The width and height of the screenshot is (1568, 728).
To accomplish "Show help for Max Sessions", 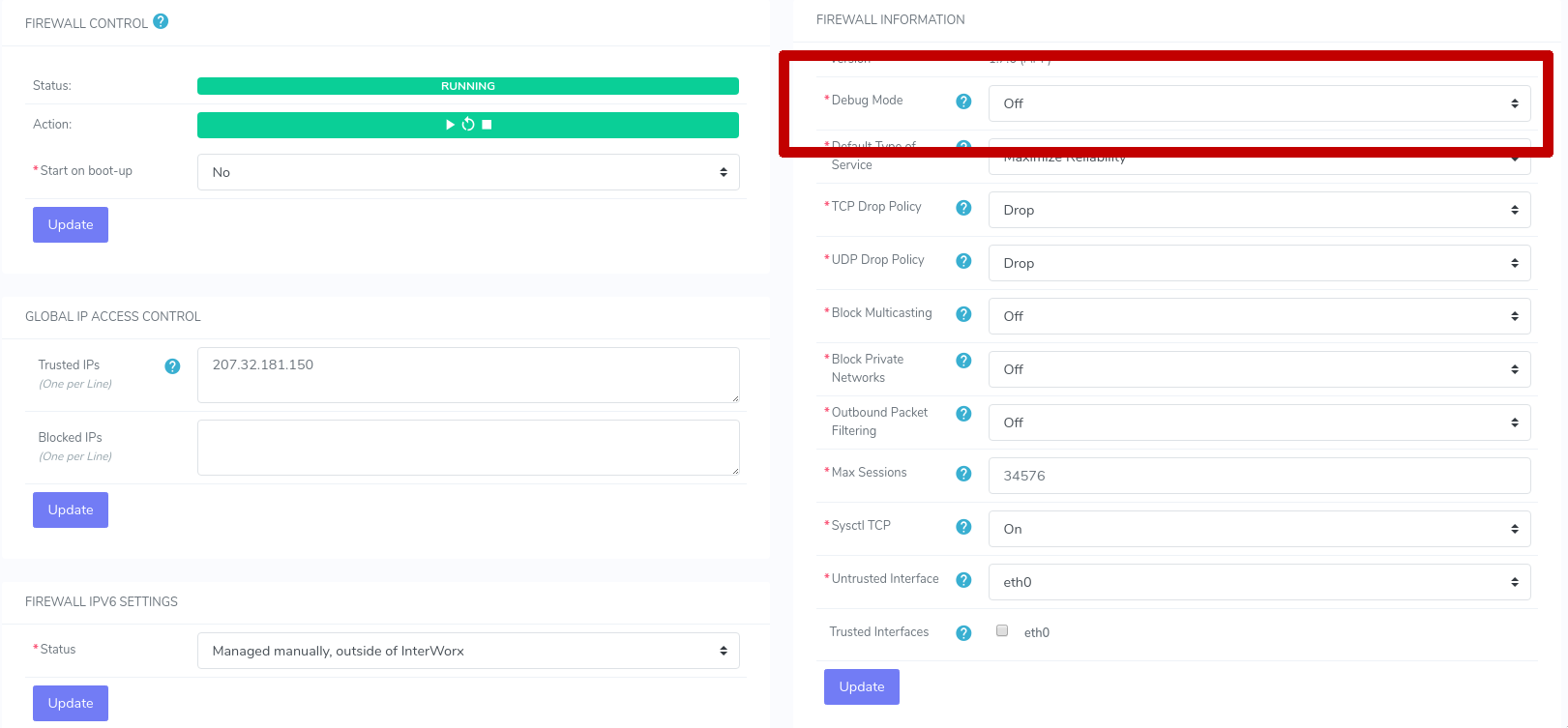I will coord(963,474).
